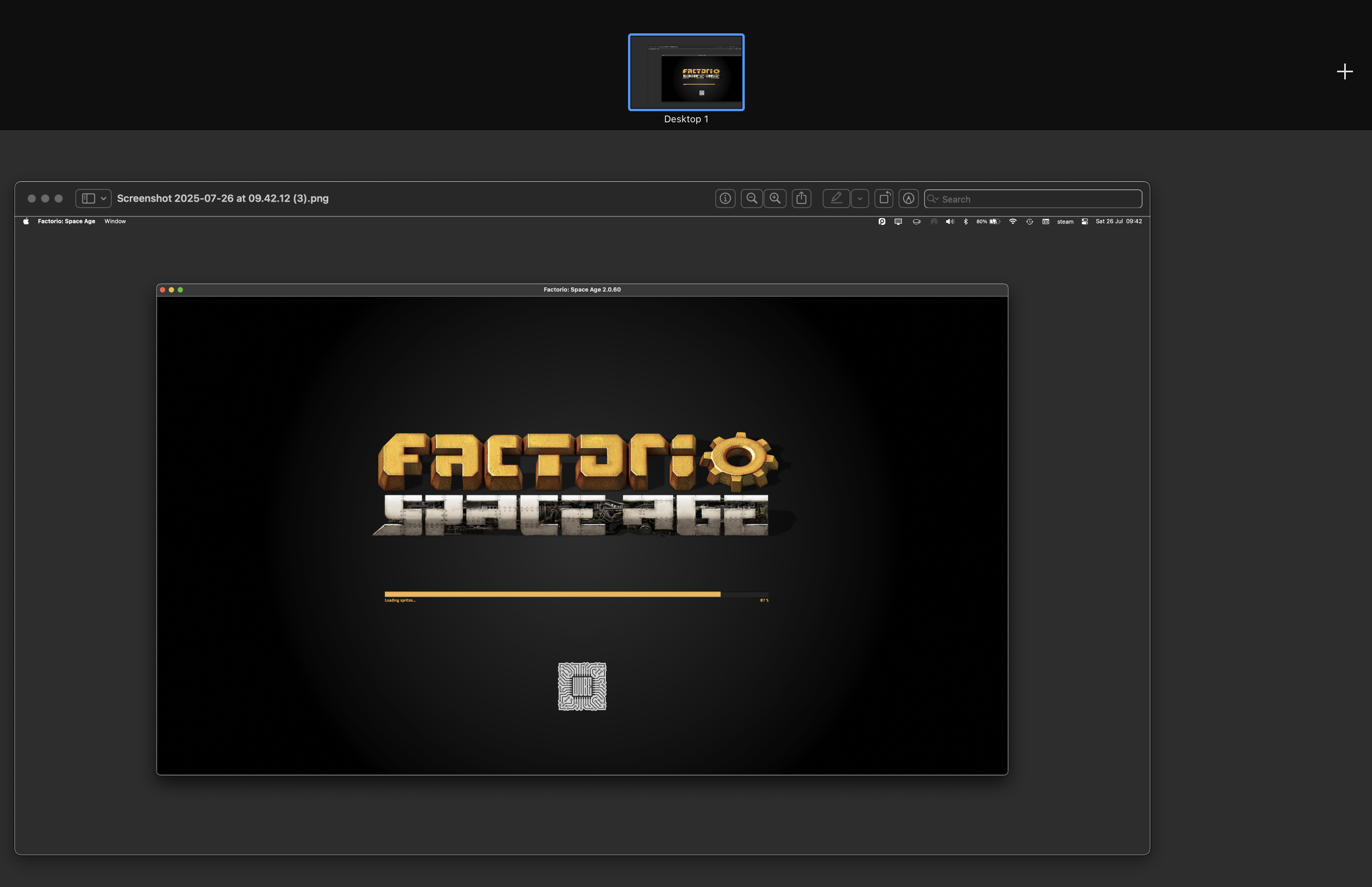Close the Preview window with first gray button
The height and width of the screenshot is (887, 1372).
[32, 198]
